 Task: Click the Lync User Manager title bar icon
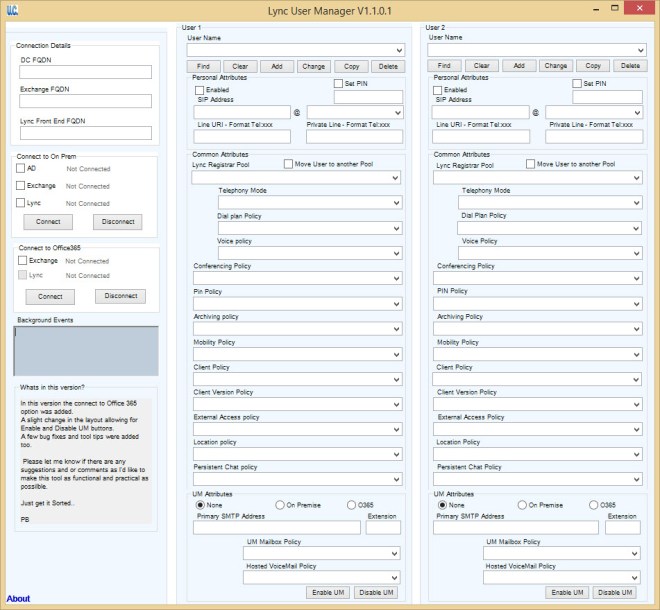click(x=10, y=9)
